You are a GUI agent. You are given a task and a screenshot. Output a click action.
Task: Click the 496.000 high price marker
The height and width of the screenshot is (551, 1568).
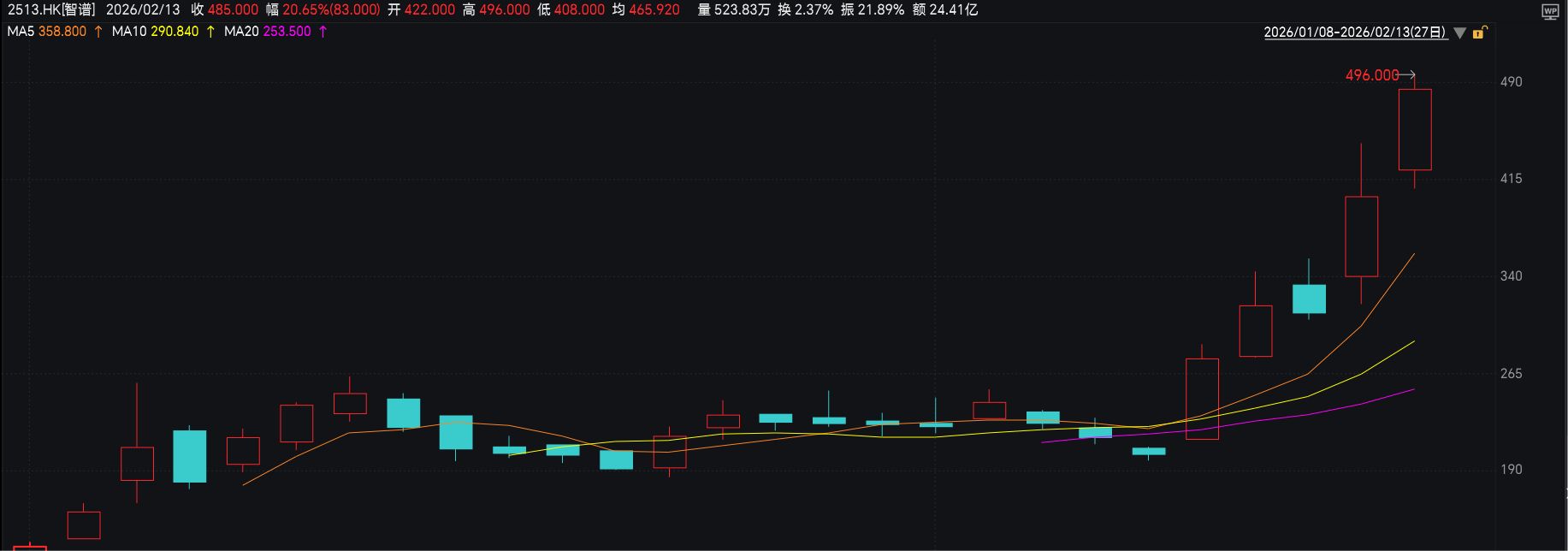1371,75
